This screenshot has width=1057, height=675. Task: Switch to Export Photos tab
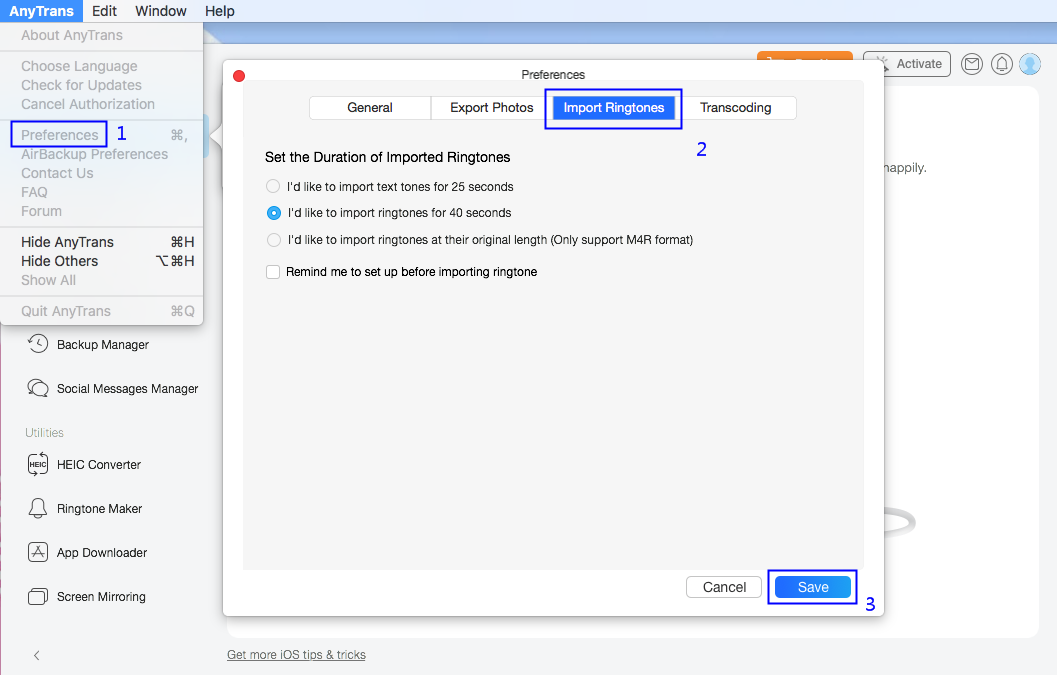coord(491,108)
